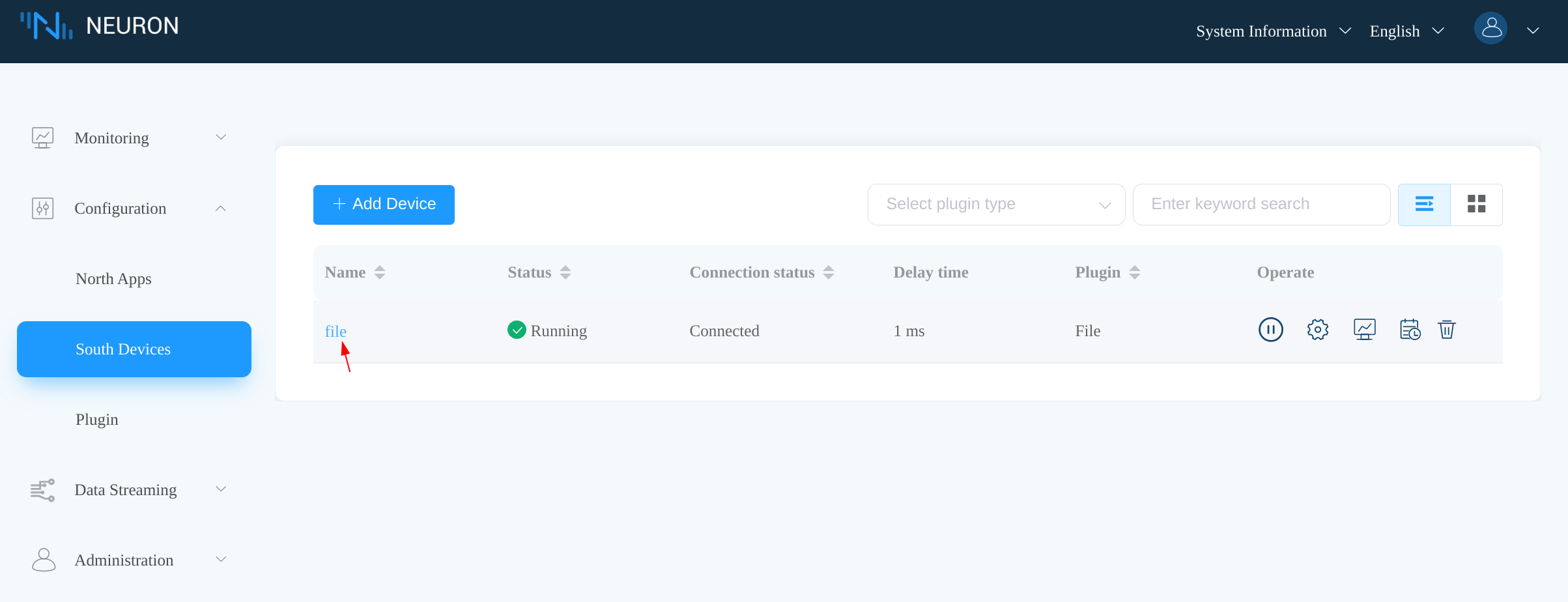
Task: Click the Monitoring sidebar icon
Action: pyautogui.click(x=43, y=137)
